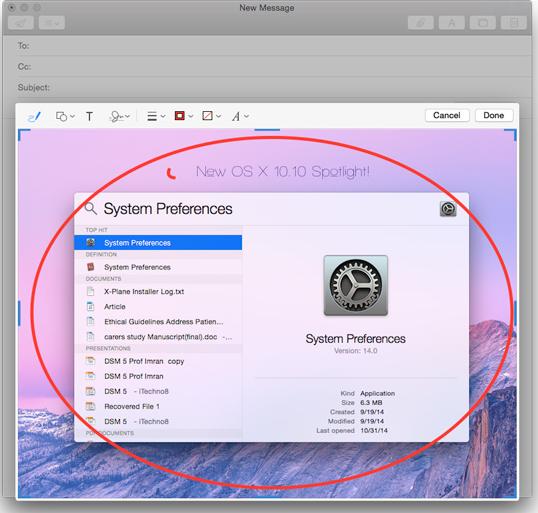Select the Sketch pen tool in Markup toolbar

coord(34,117)
